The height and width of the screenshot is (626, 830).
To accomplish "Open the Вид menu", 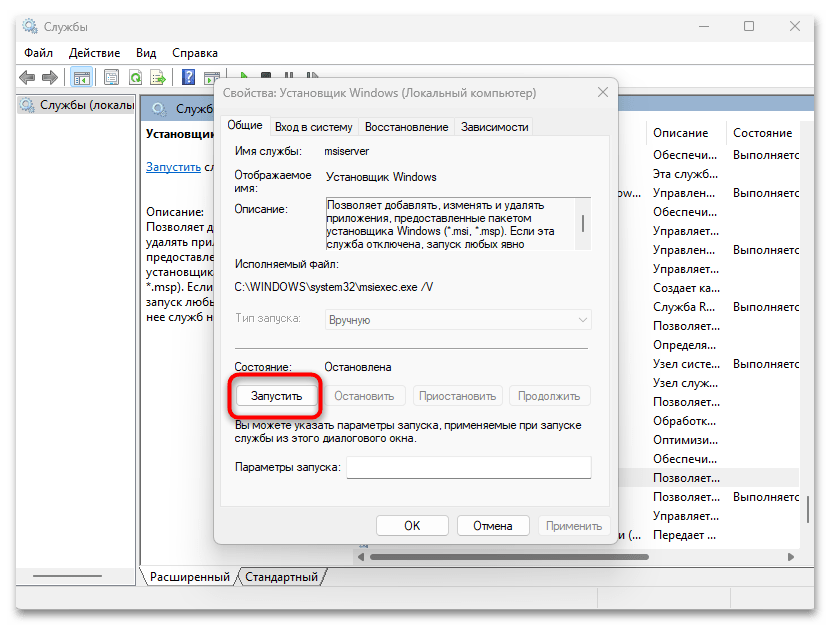I will (146, 53).
